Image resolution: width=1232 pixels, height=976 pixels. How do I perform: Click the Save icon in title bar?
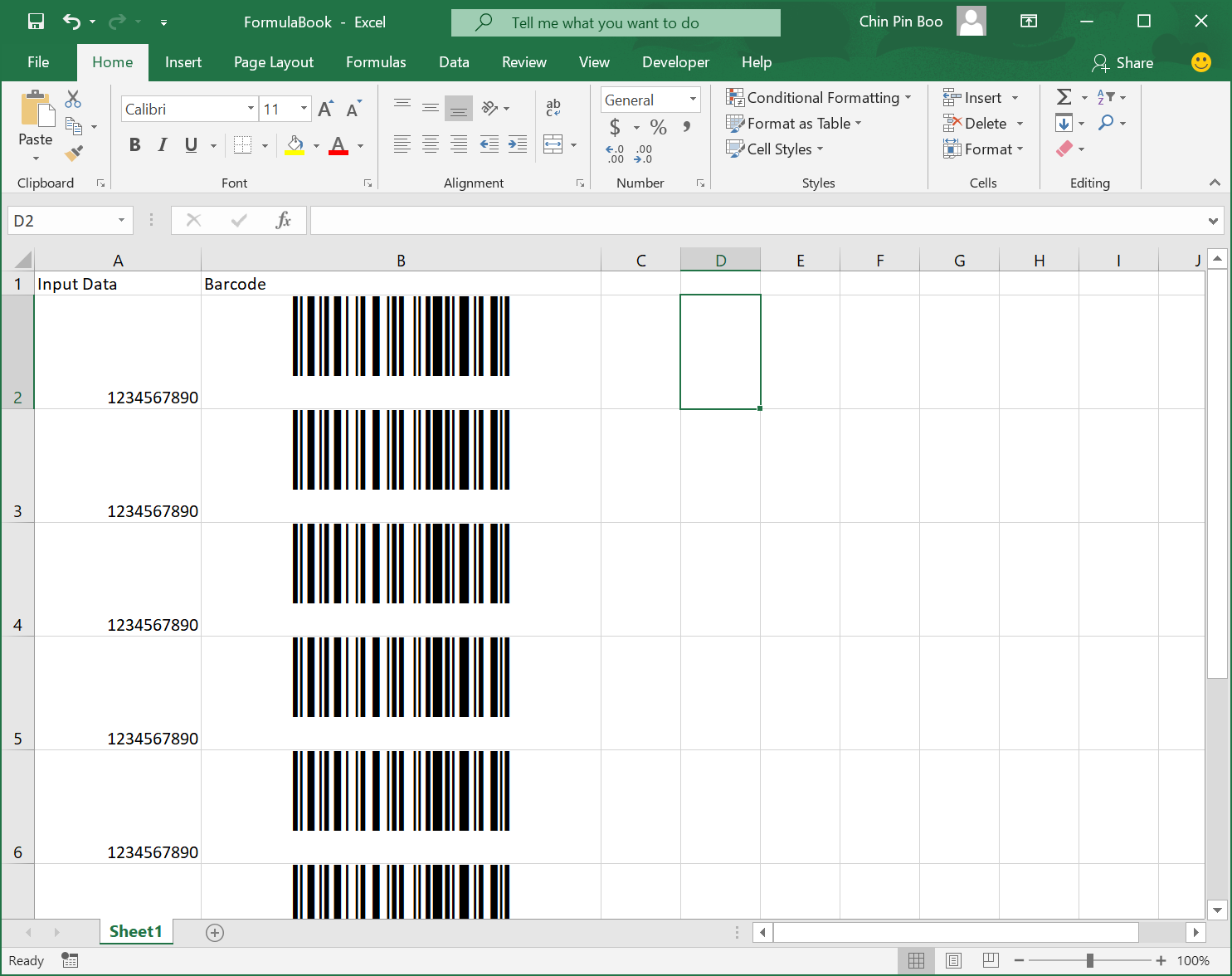36,22
